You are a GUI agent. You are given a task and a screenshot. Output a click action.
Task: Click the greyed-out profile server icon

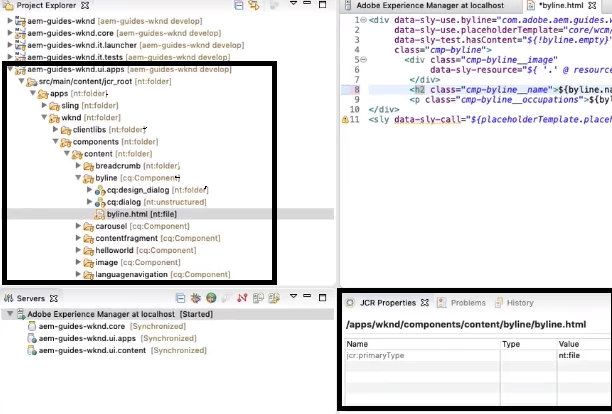(x=226, y=299)
